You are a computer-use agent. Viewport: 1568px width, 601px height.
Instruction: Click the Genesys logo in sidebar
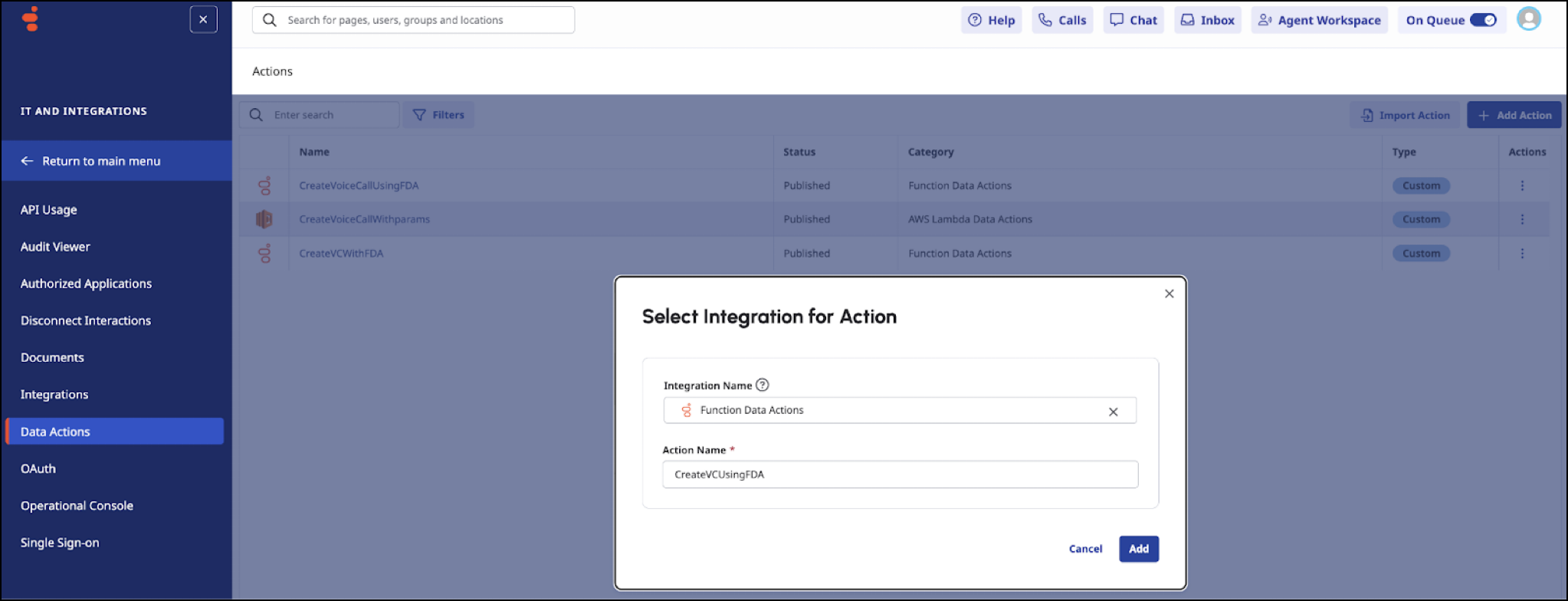tap(31, 19)
